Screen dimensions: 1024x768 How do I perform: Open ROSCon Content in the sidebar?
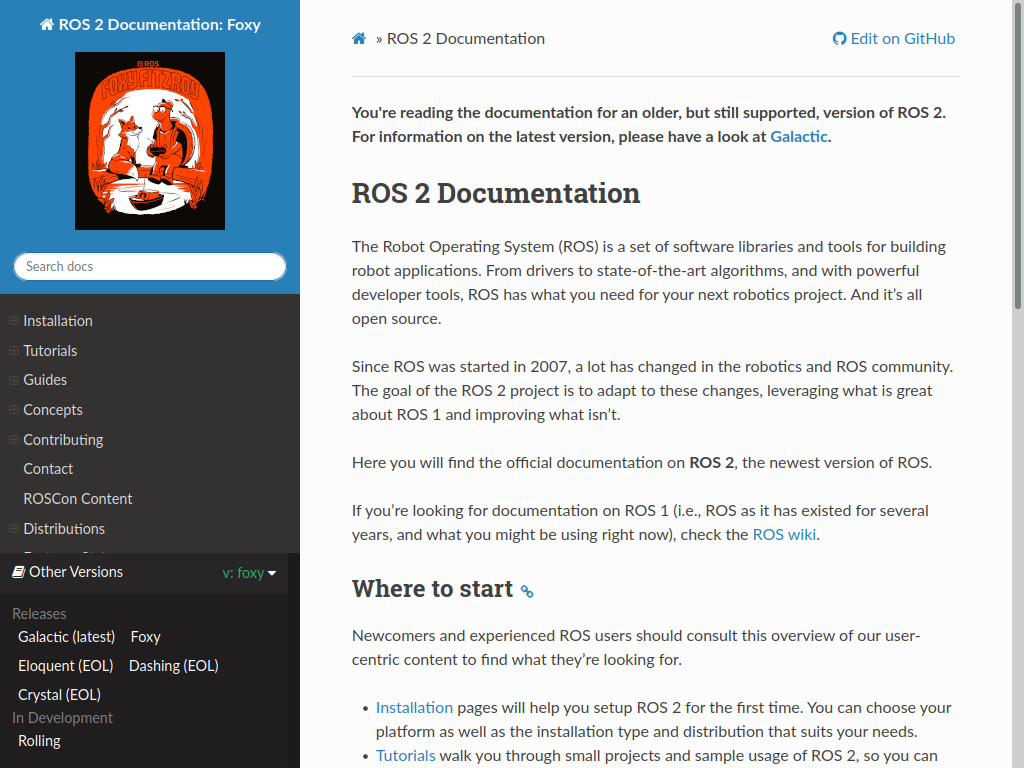pos(78,499)
